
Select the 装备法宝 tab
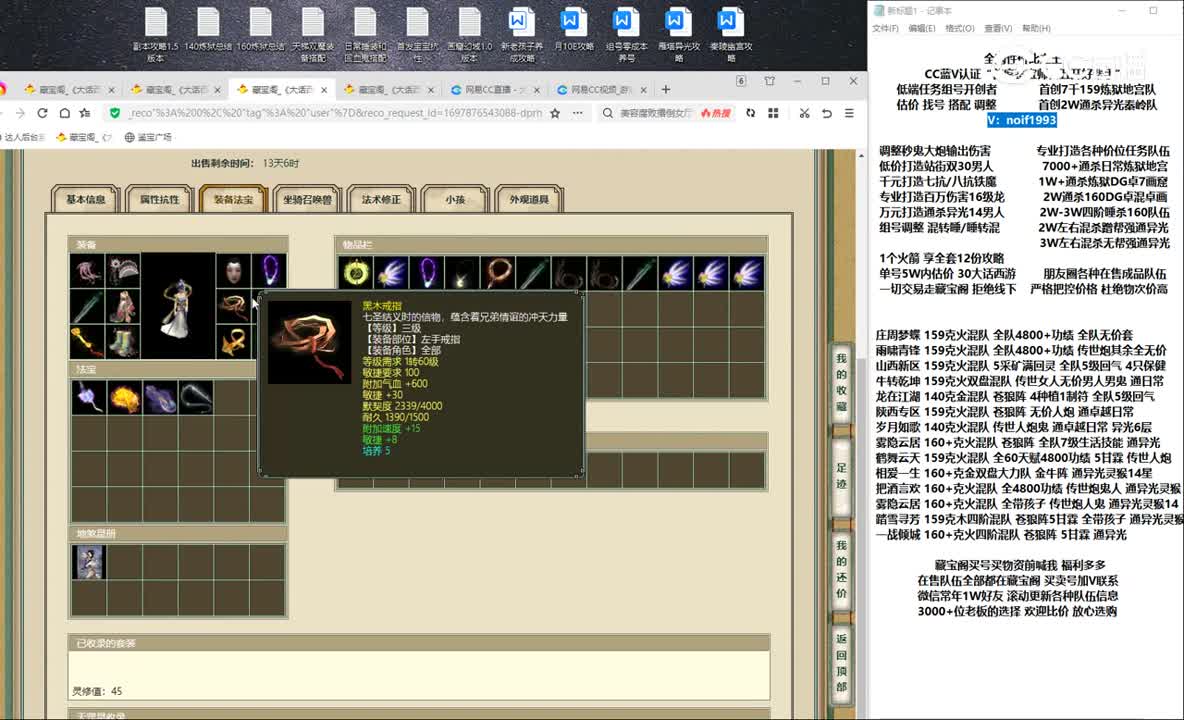pyautogui.click(x=233, y=199)
